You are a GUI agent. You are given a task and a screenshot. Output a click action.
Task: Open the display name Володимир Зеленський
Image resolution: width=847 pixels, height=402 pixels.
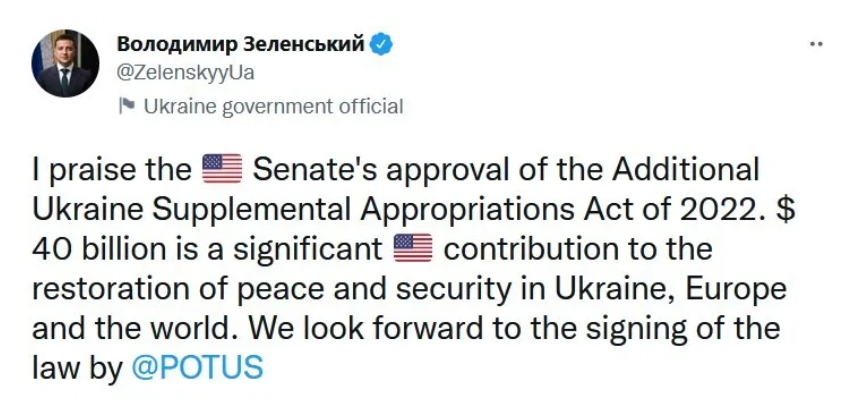tap(241, 44)
